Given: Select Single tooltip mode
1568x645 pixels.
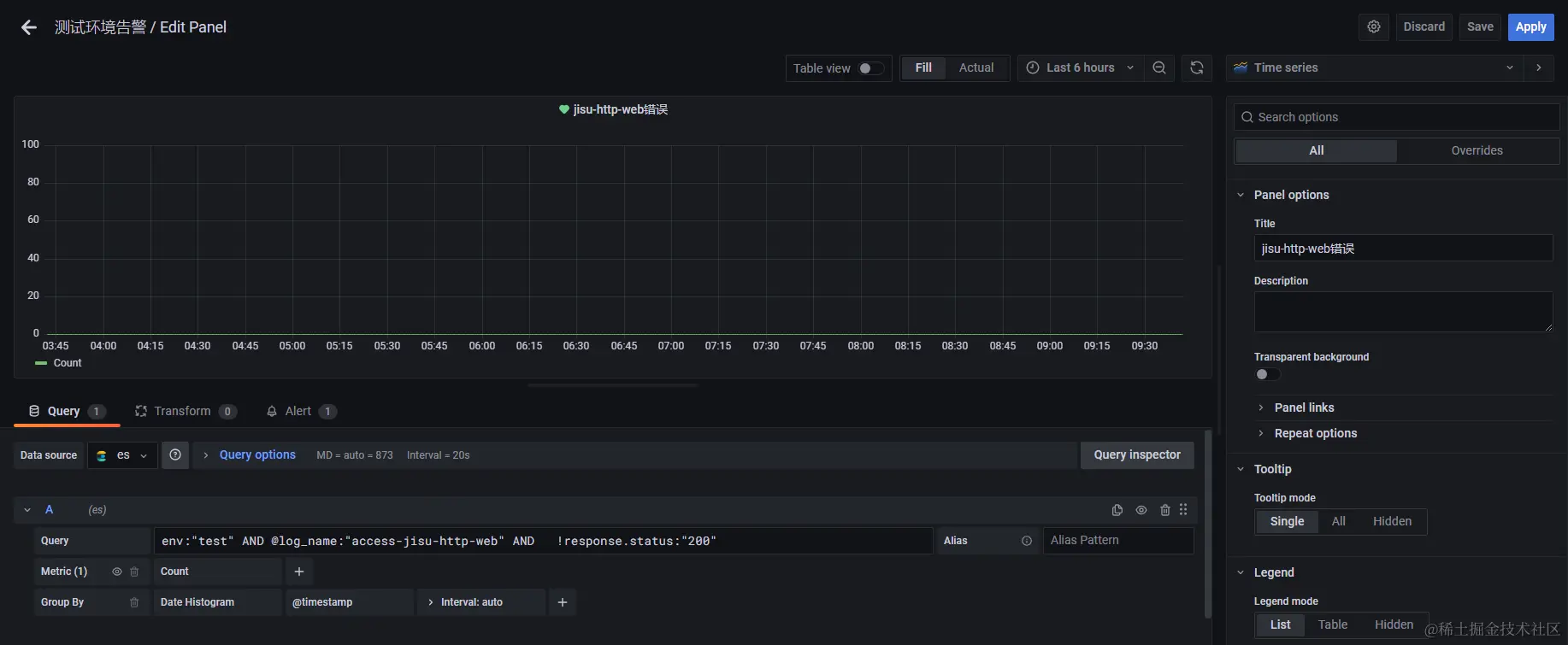Looking at the screenshot, I should click(x=1287, y=522).
